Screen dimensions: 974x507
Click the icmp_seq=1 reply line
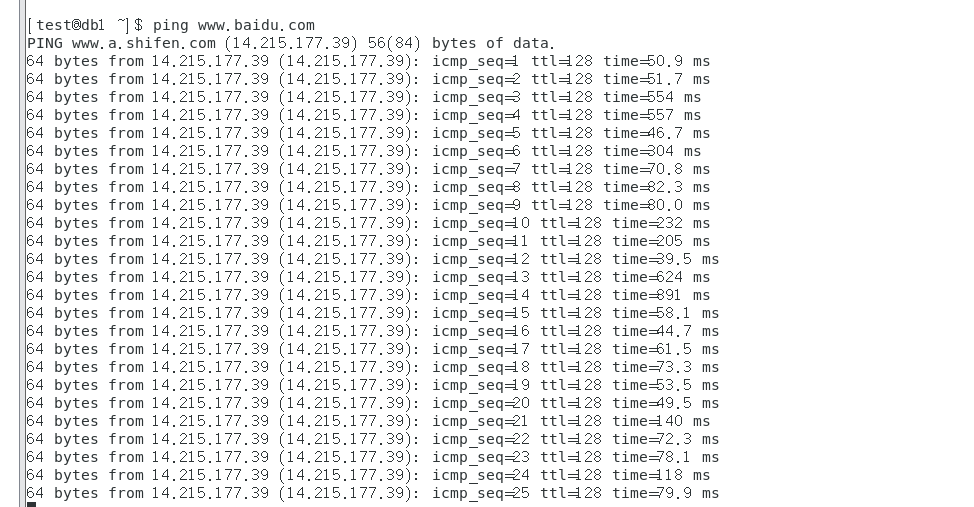click(368, 62)
